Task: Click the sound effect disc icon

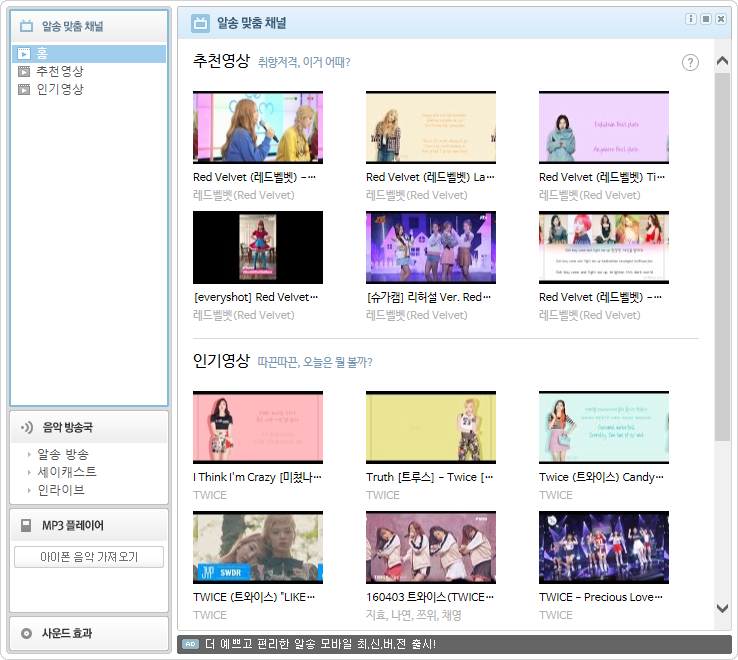Action: click(26, 634)
